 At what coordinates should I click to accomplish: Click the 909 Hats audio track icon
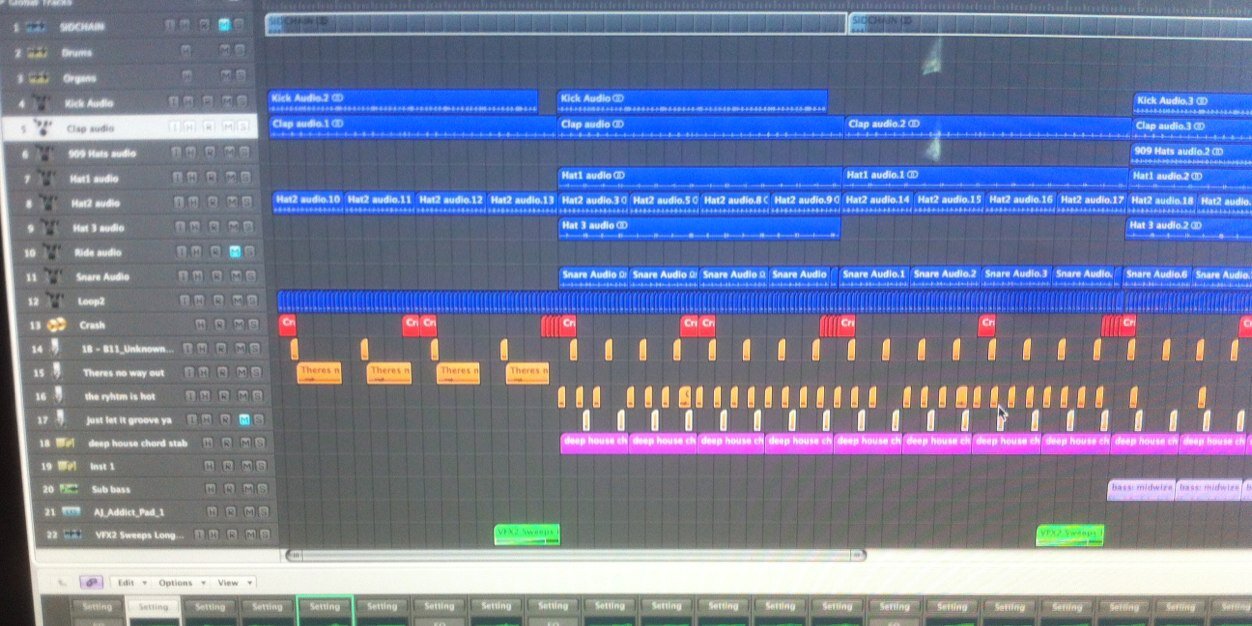[x=46, y=153]
